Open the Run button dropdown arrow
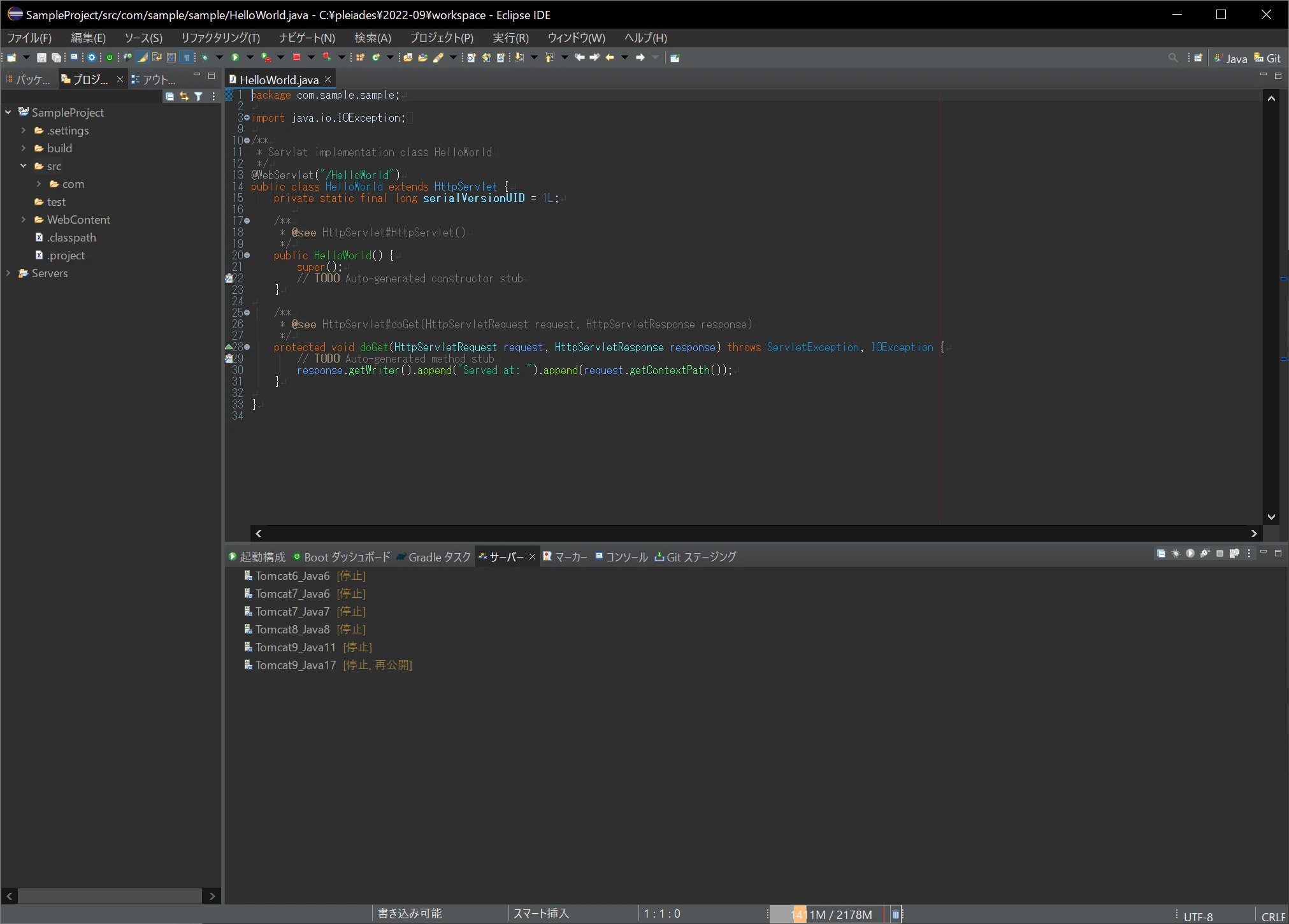 [250, 58]
